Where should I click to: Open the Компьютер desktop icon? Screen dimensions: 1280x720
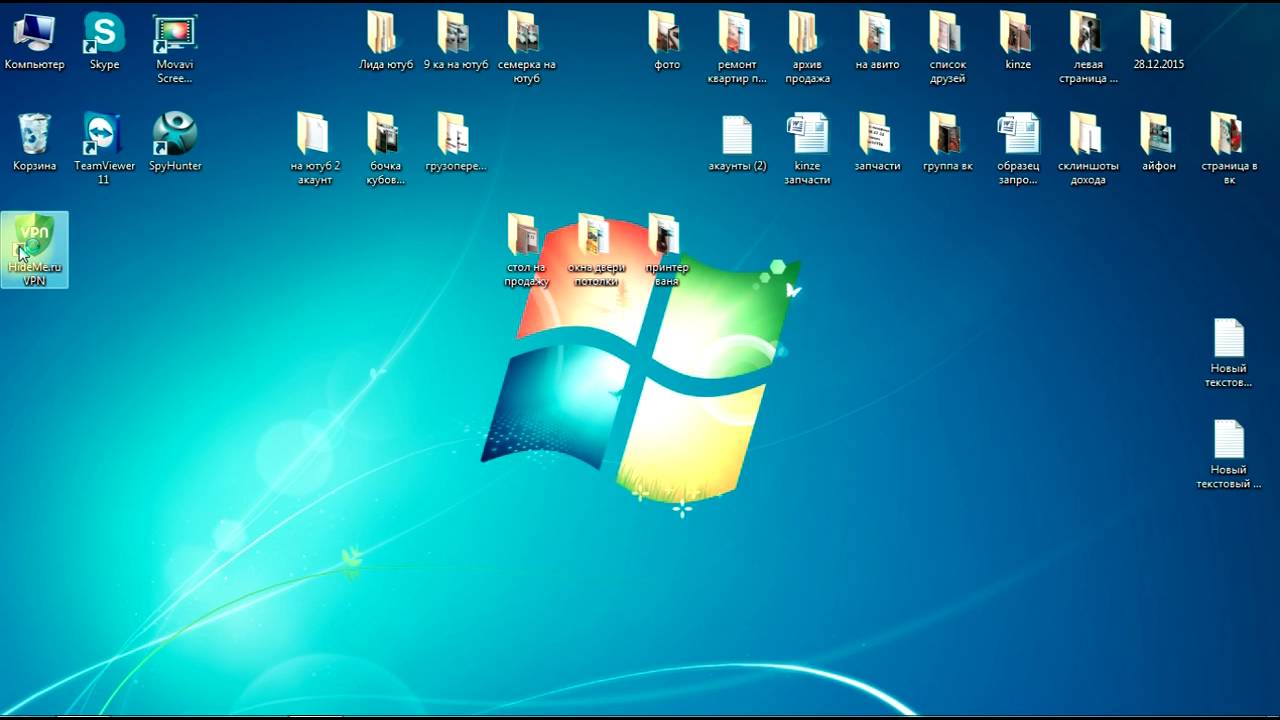coord(34,41)
